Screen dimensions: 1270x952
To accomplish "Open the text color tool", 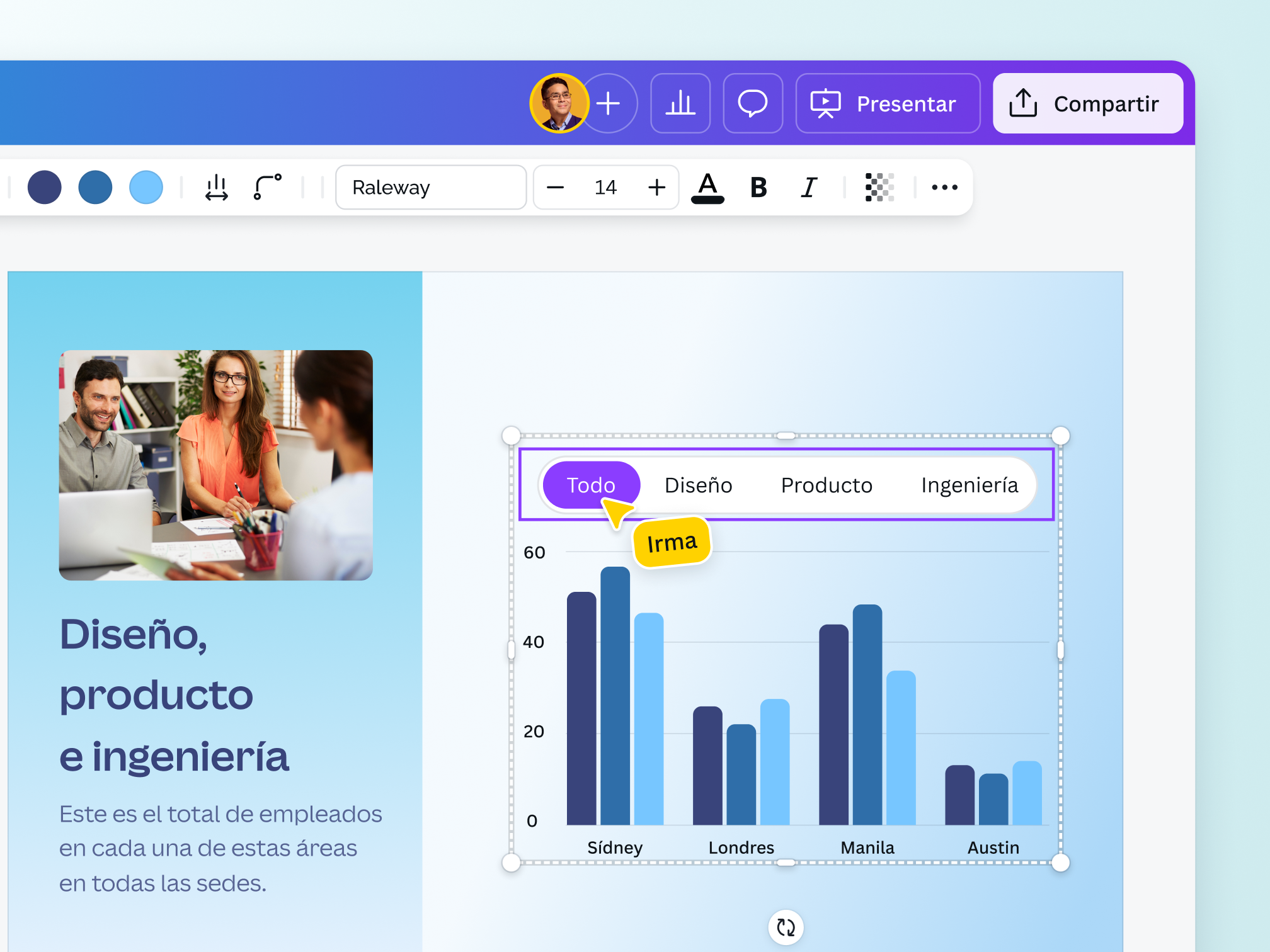I will (x=707, y=188).
